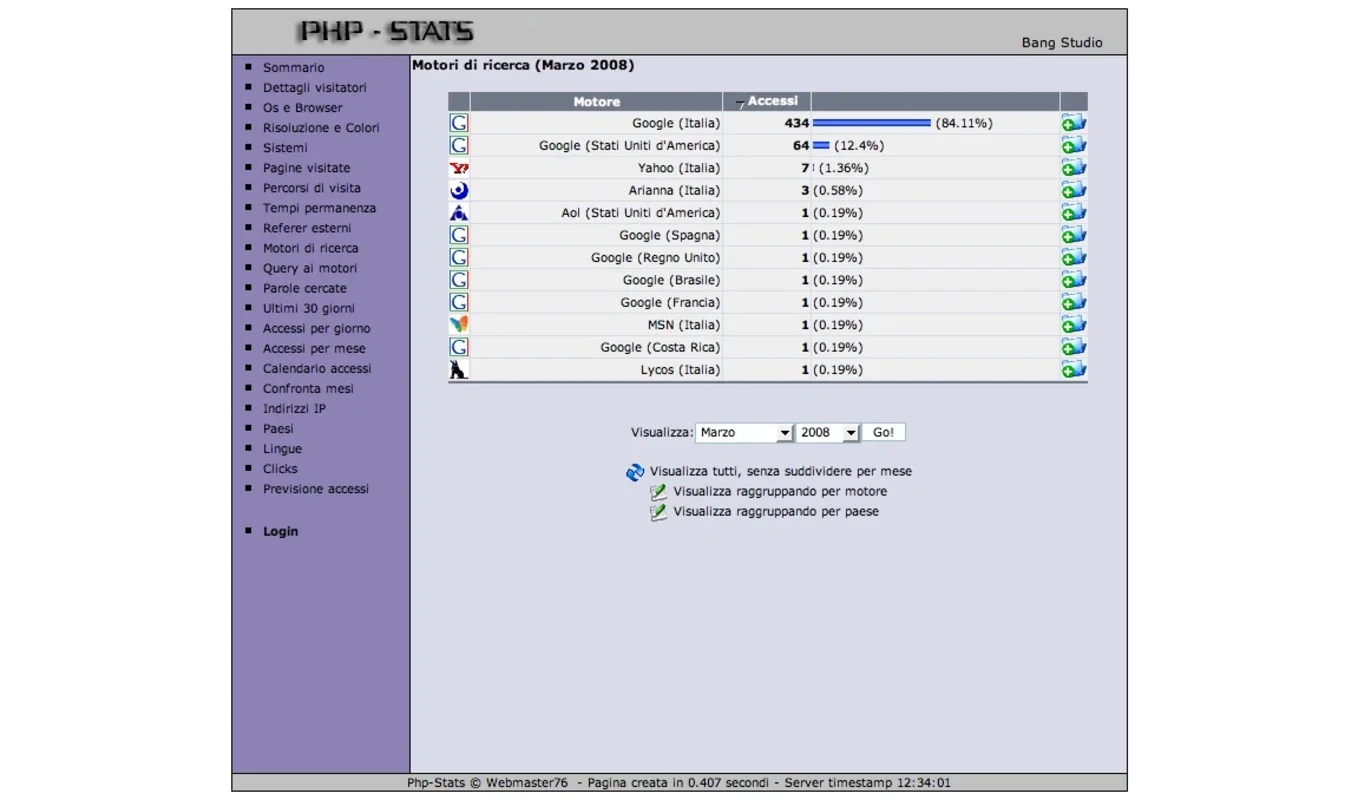Screen dimensions: 1358x800
Task: Open details folder icon for Google (Stati Uniti d'America)
Action: 1073,145
